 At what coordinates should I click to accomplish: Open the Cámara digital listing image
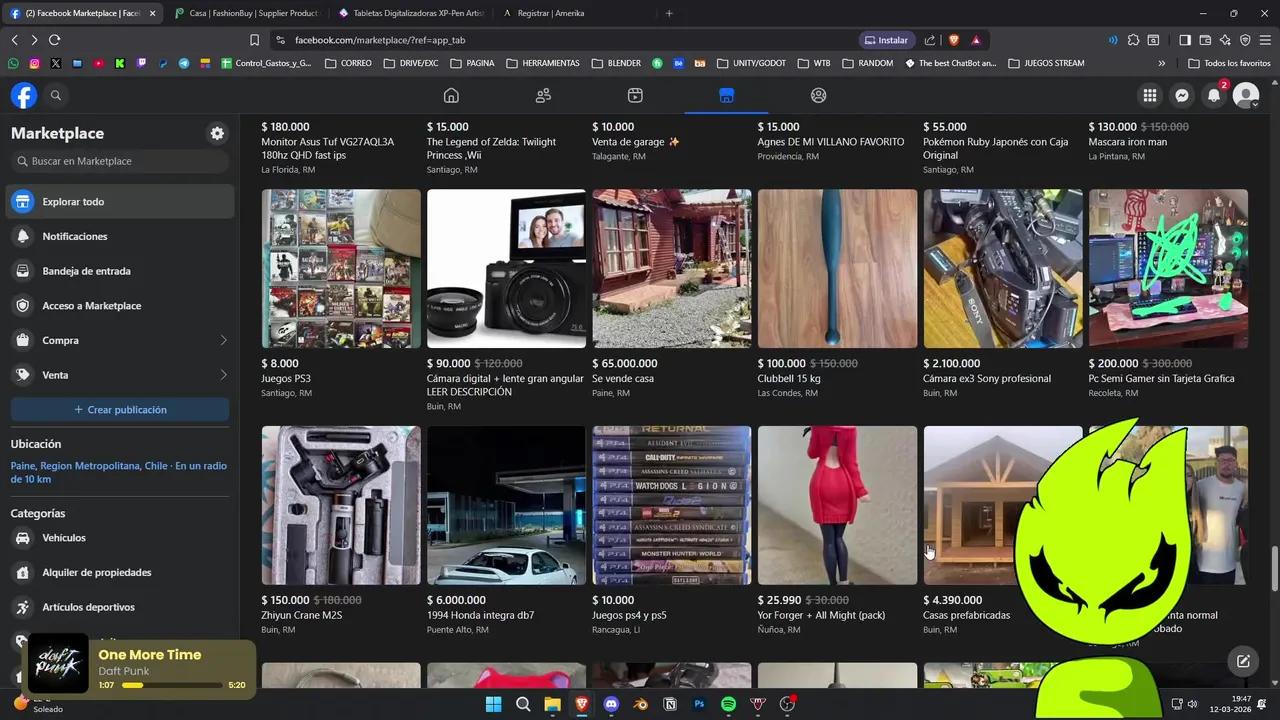point(506,269)
